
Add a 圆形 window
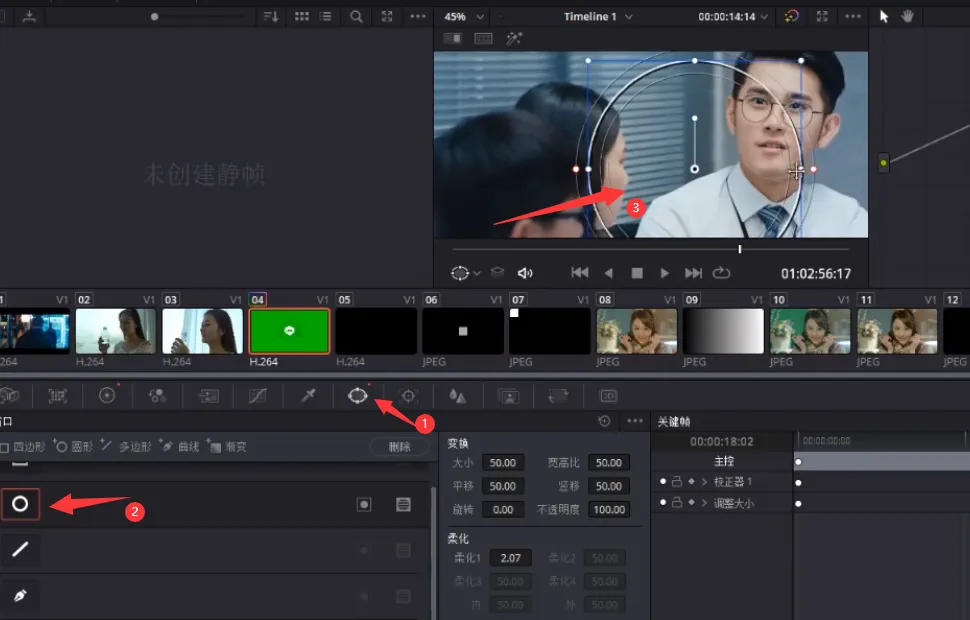click(73, 446)
